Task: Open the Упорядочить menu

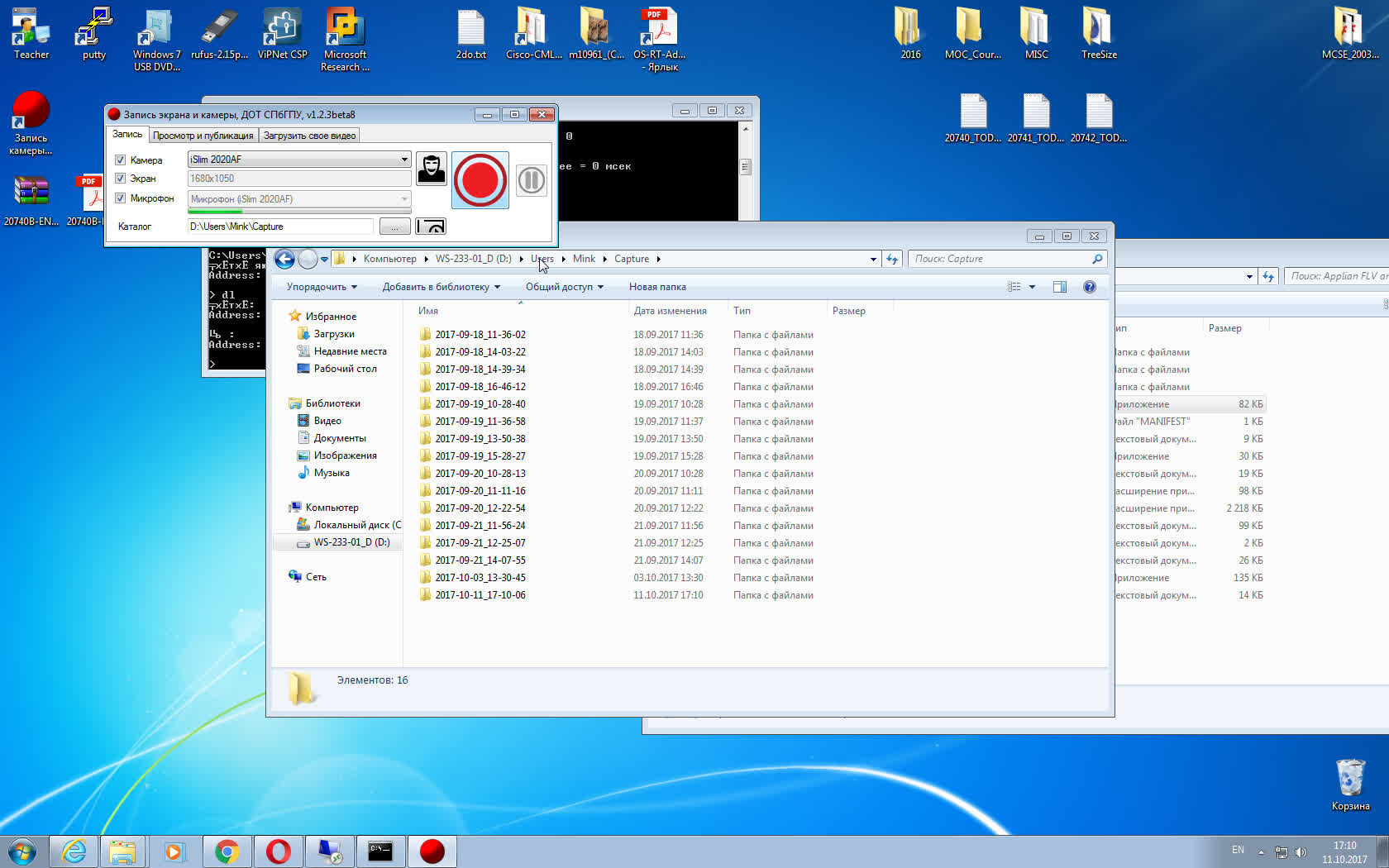Action: (x=322, y=287)
